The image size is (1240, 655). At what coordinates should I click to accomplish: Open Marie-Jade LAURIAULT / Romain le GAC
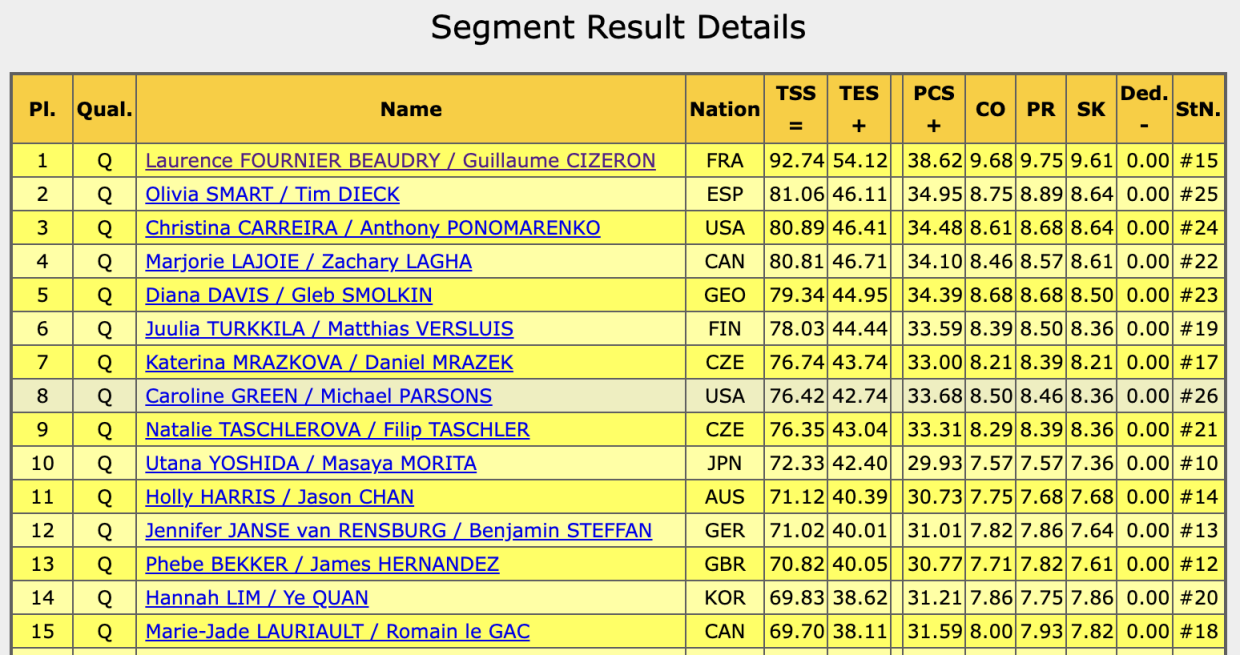(337, 632)
